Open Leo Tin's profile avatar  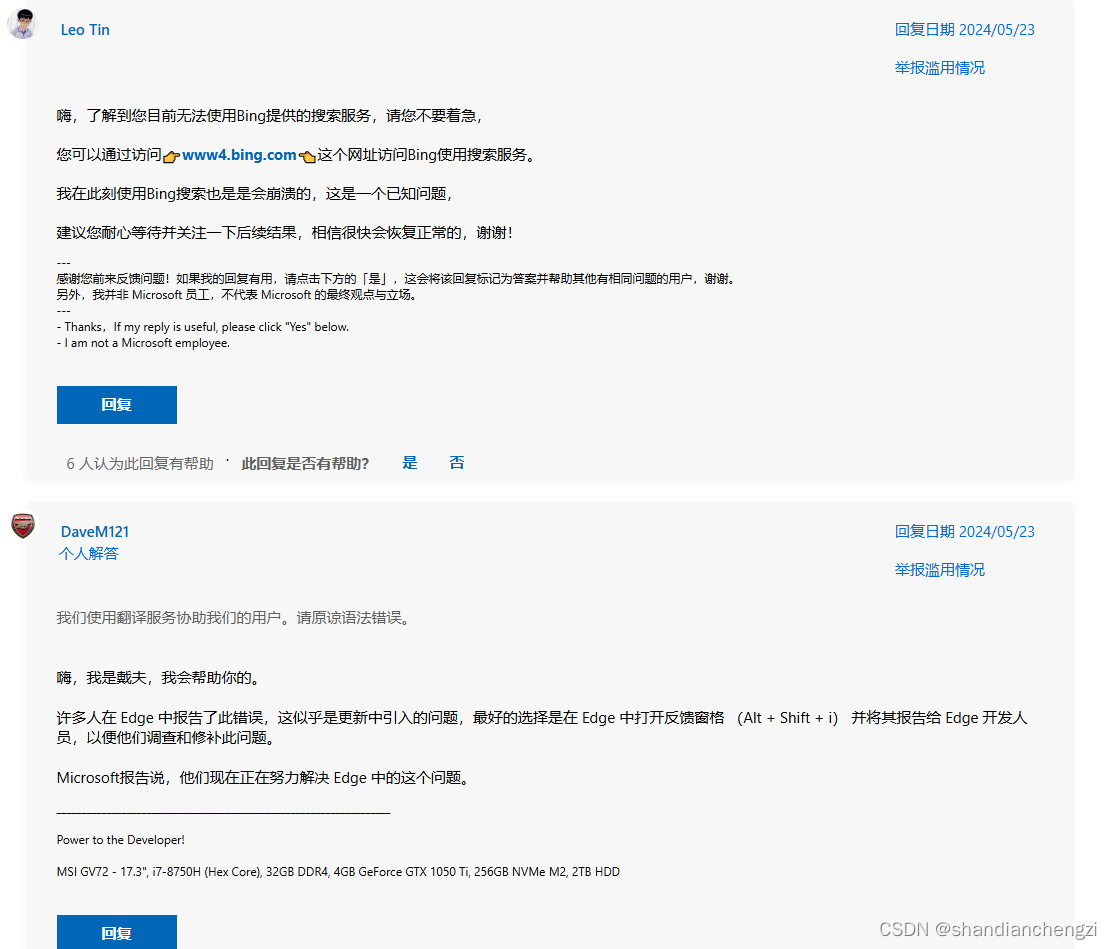point(22,24)
